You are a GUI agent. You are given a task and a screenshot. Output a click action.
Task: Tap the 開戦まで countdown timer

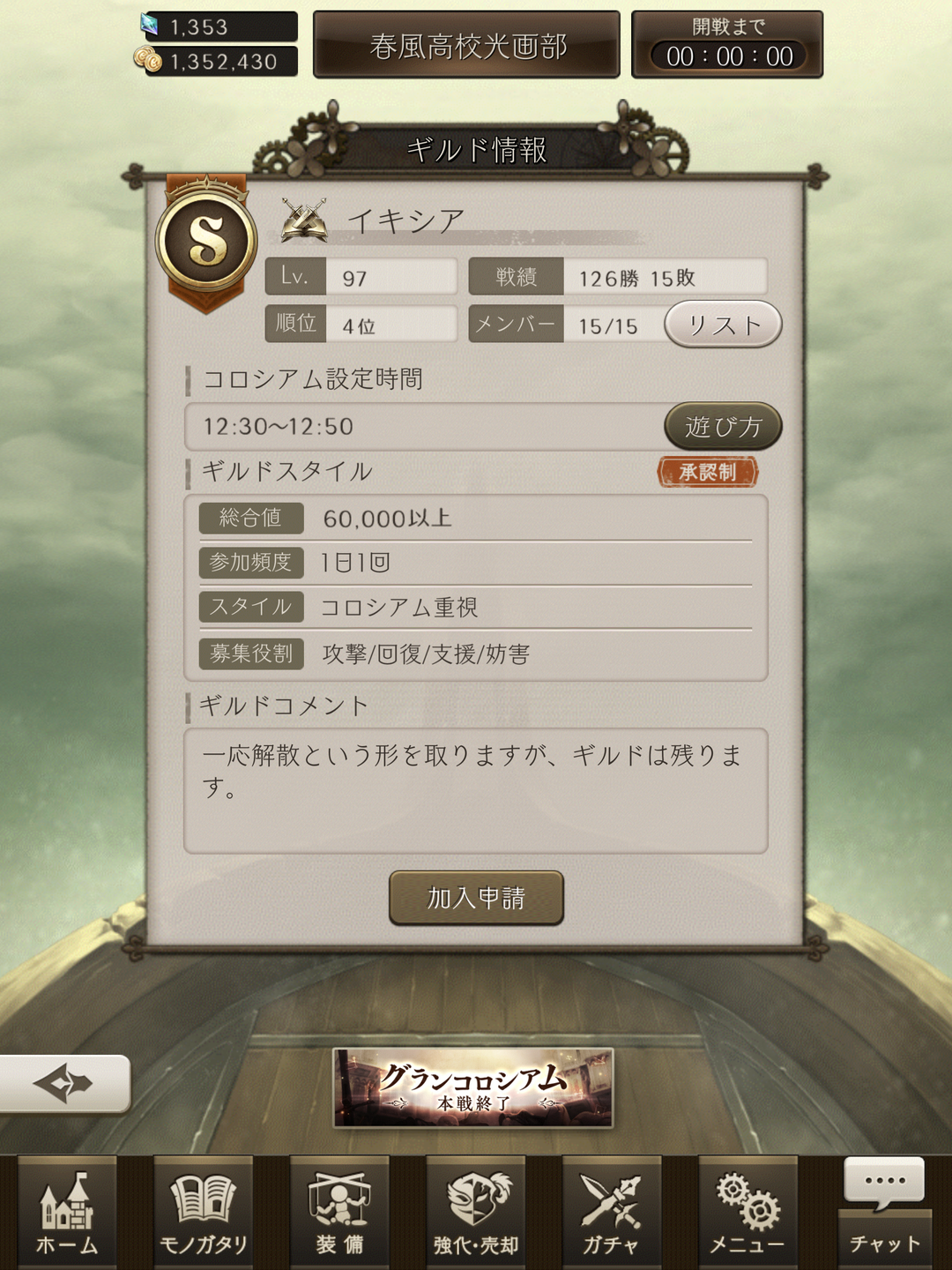click(728, 45)
